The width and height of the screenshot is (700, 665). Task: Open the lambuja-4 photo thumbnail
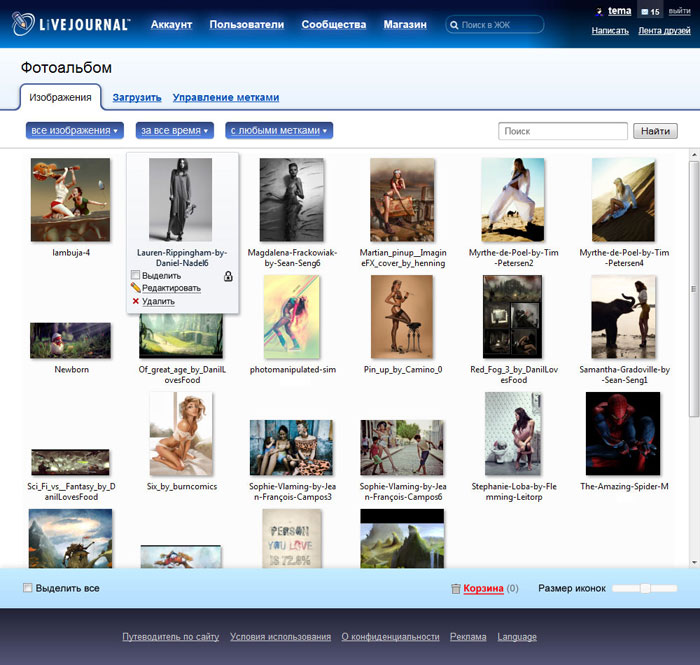click(71, 201)
